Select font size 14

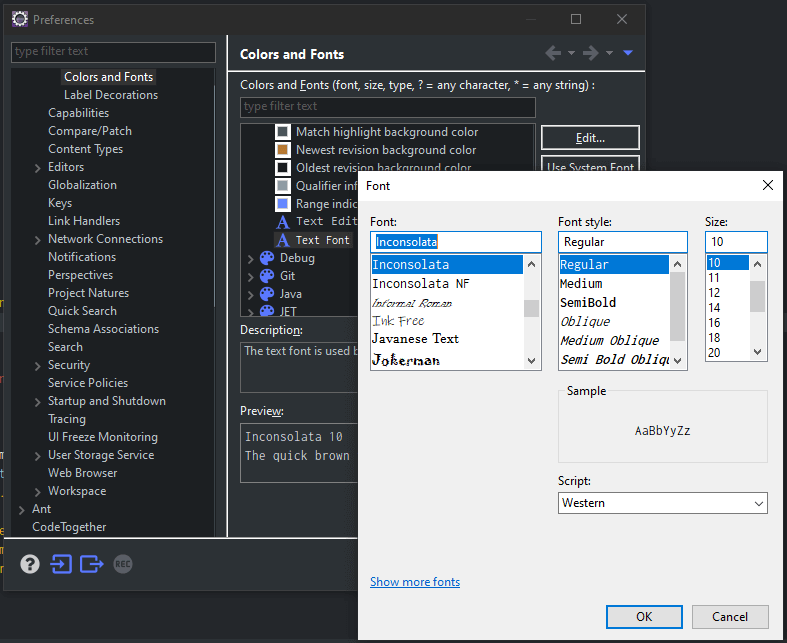click(715, 308)
